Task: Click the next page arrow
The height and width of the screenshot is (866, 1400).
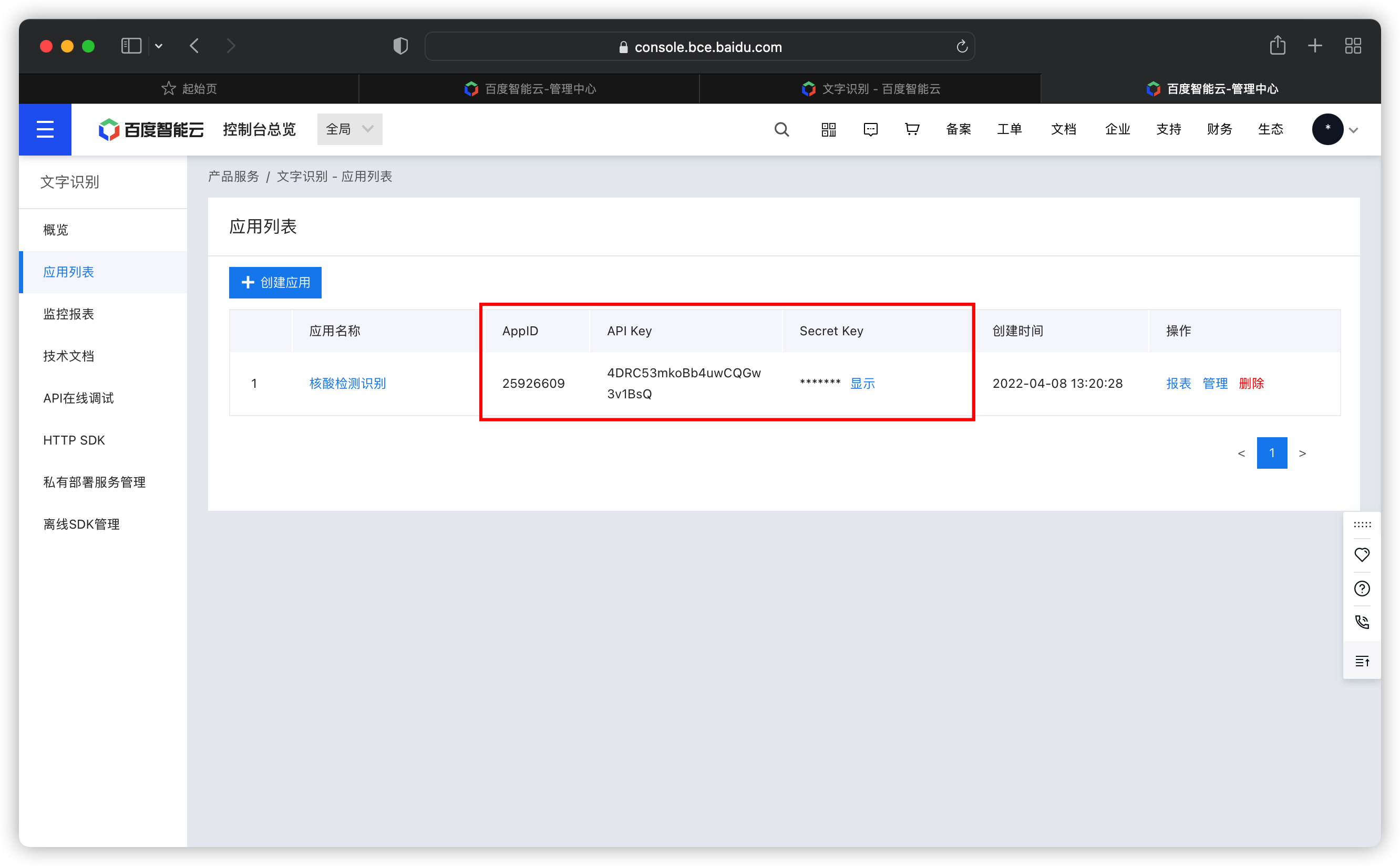Action: (x=1302, y=453)
